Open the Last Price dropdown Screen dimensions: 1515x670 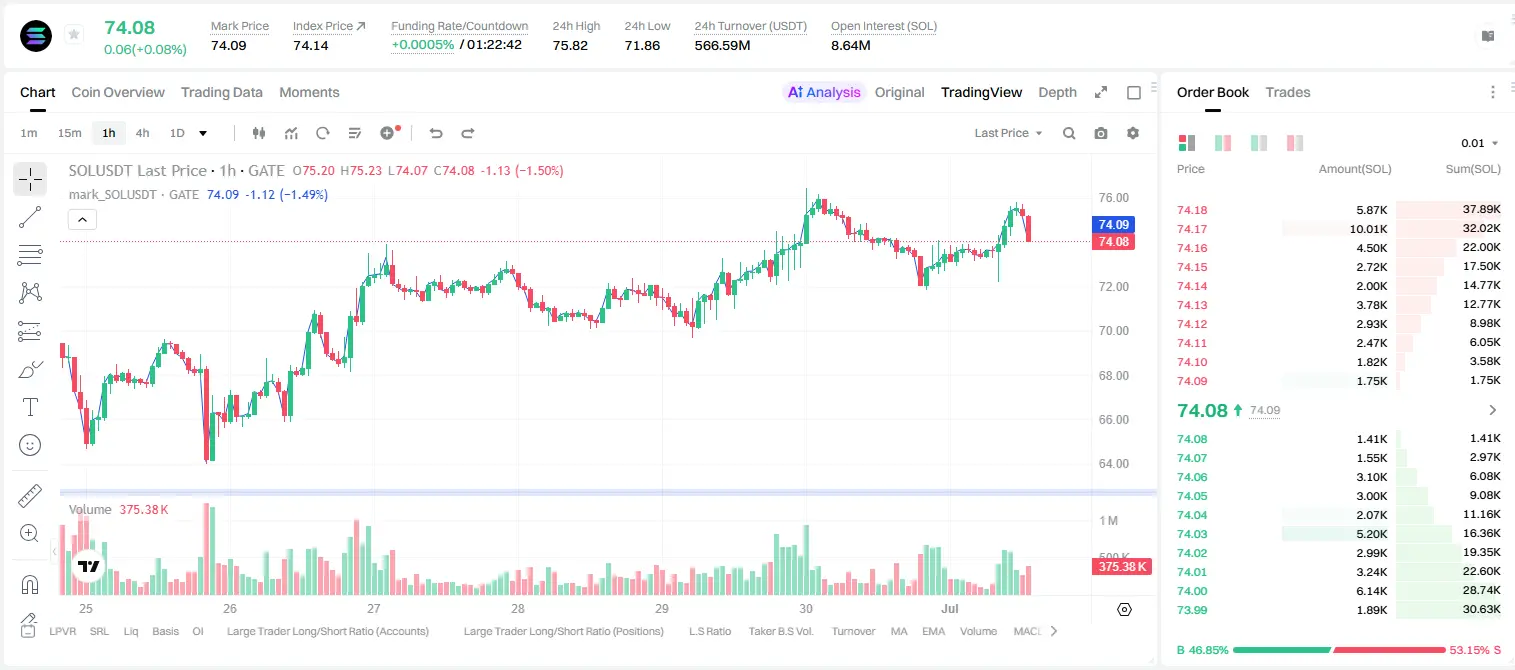pos(1008,133)
